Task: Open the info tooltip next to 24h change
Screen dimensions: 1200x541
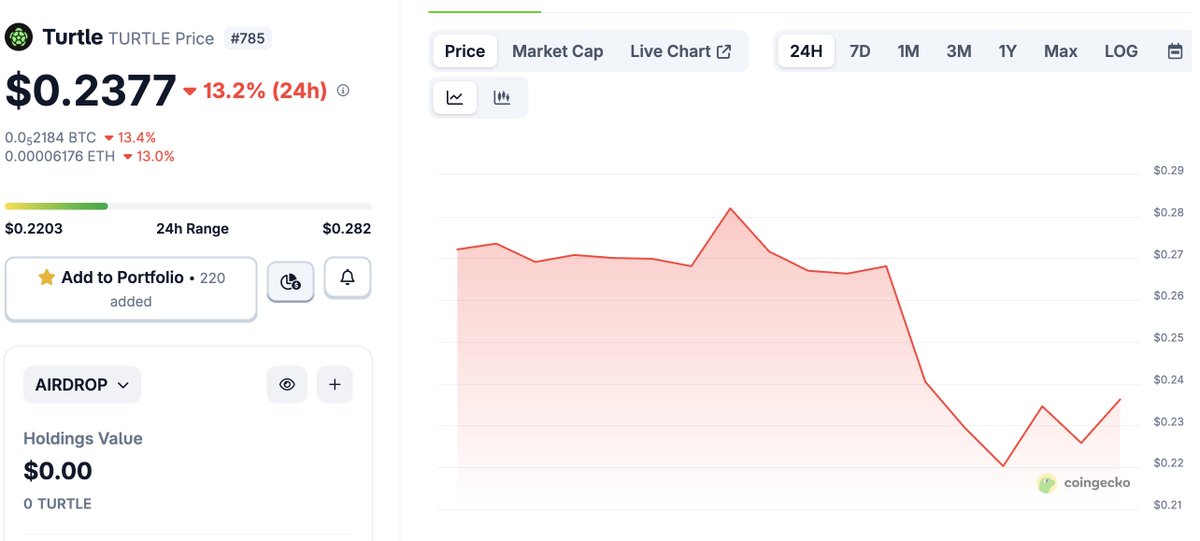Action: coord(343,90)
